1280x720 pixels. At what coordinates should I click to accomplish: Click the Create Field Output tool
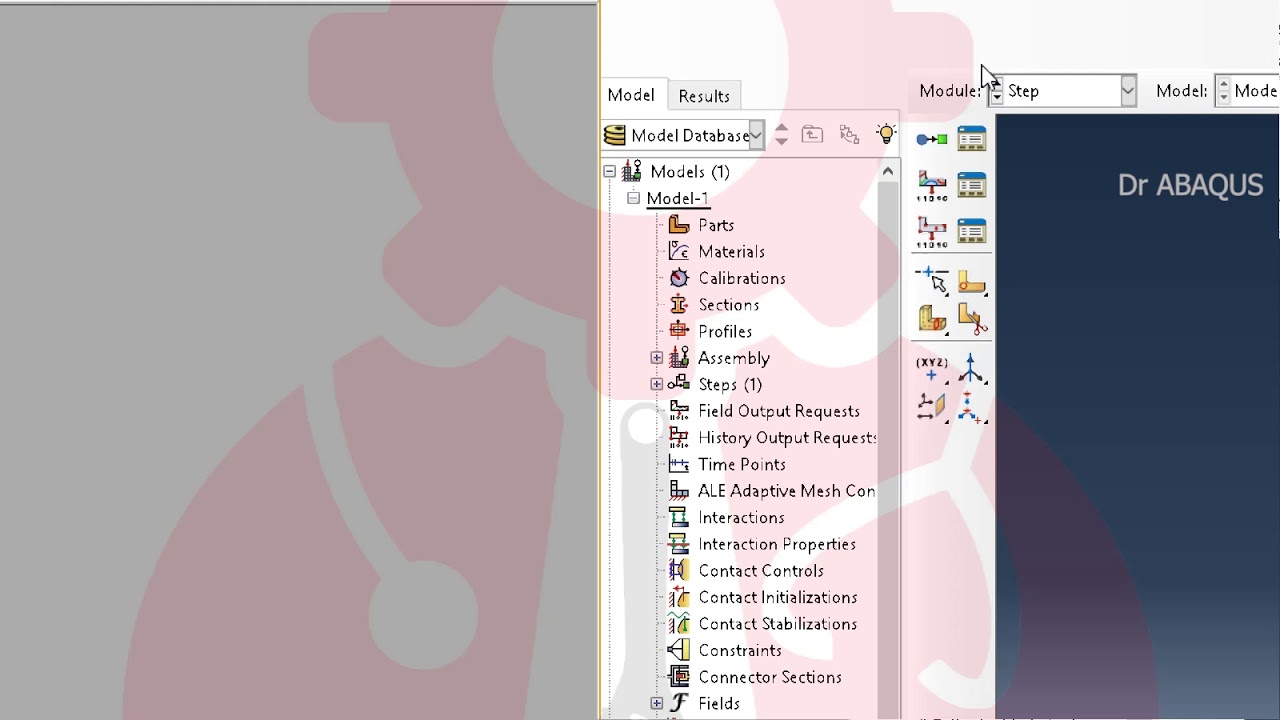click(x=932, y=185)
